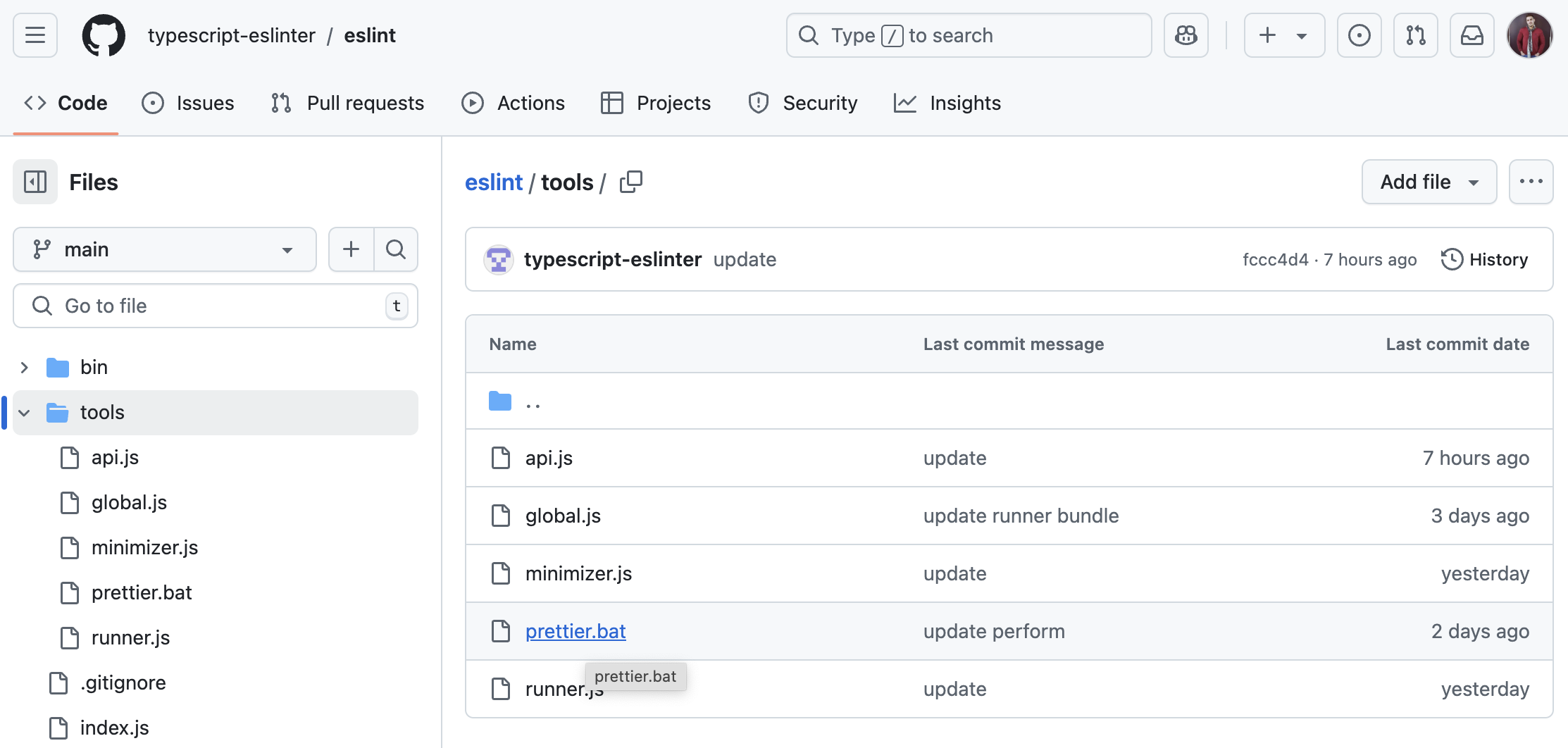Copy path using the copy icon
1568x748 pixels.
tap(630, 182)
